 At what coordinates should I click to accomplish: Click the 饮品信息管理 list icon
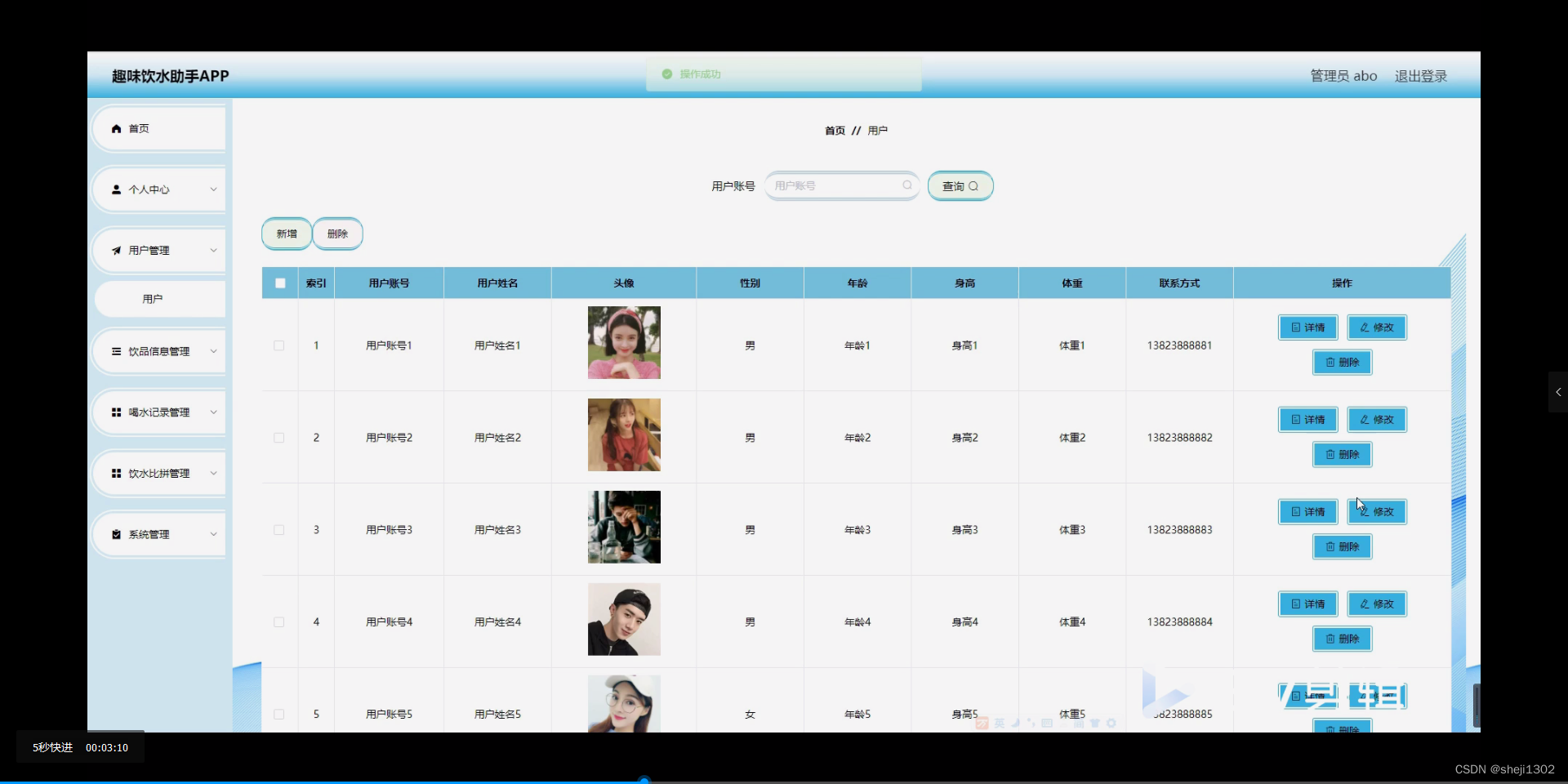coord(118,351)
